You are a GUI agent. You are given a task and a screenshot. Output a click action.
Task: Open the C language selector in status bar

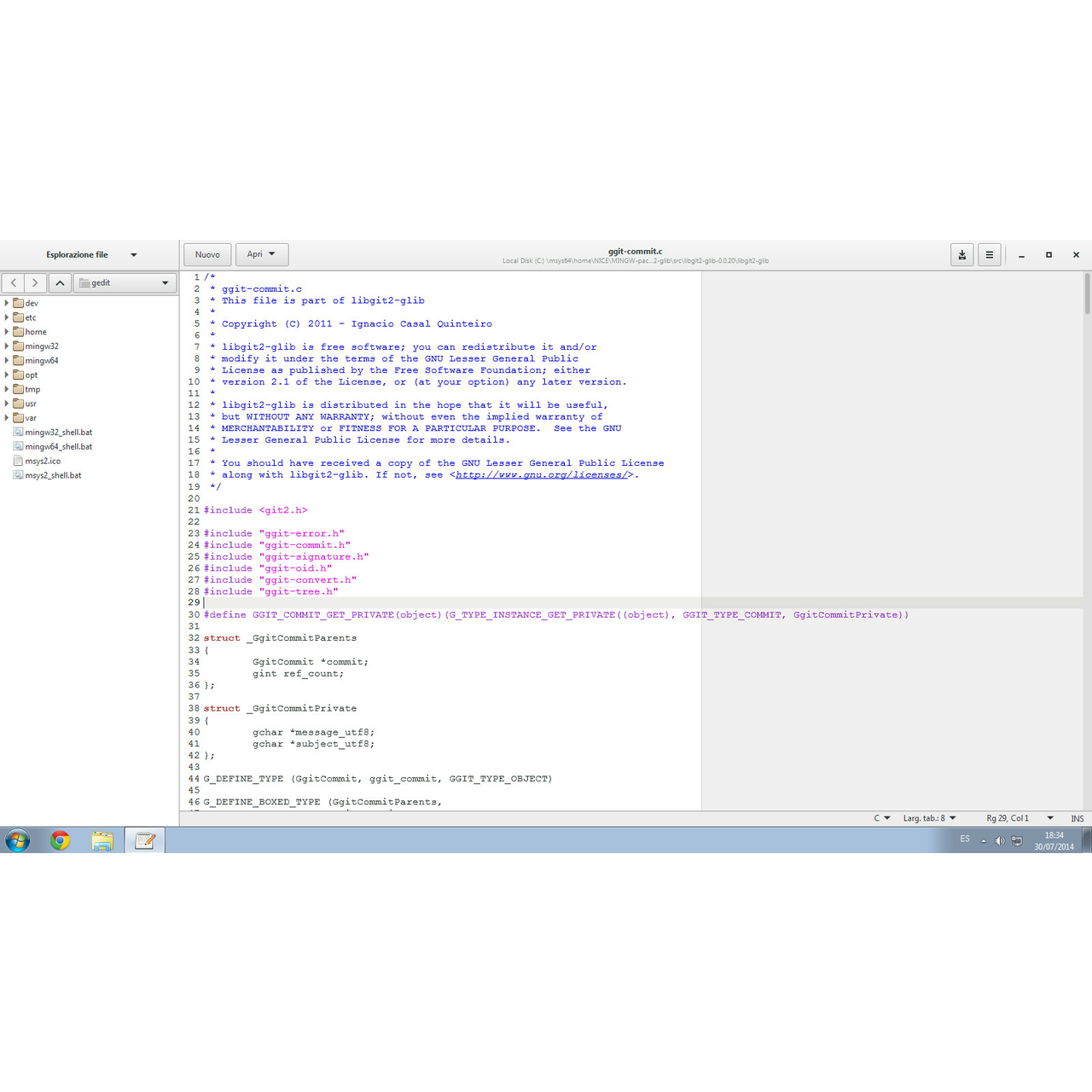881,818
